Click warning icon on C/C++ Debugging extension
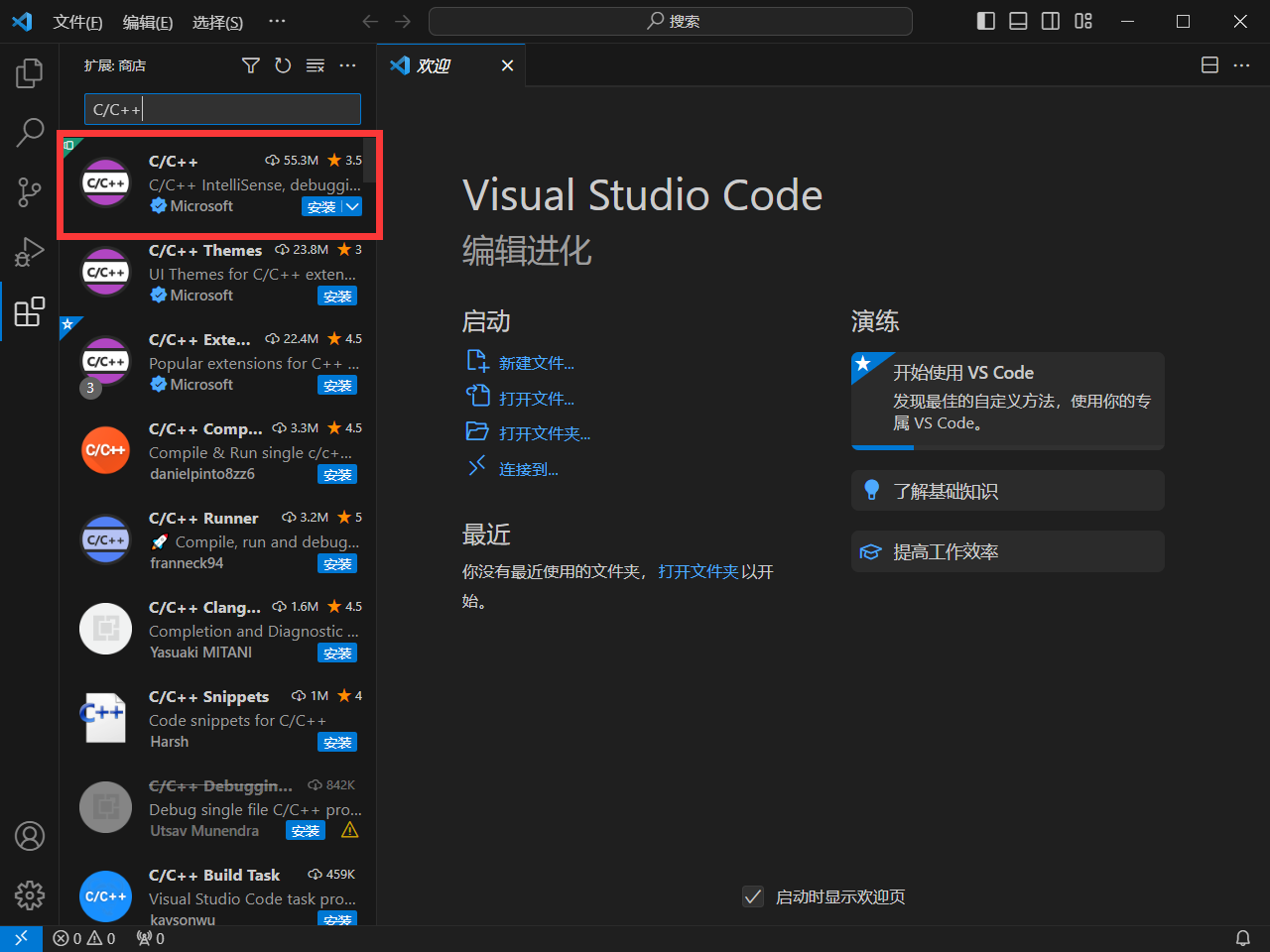1270x952 pixels. 350,830
